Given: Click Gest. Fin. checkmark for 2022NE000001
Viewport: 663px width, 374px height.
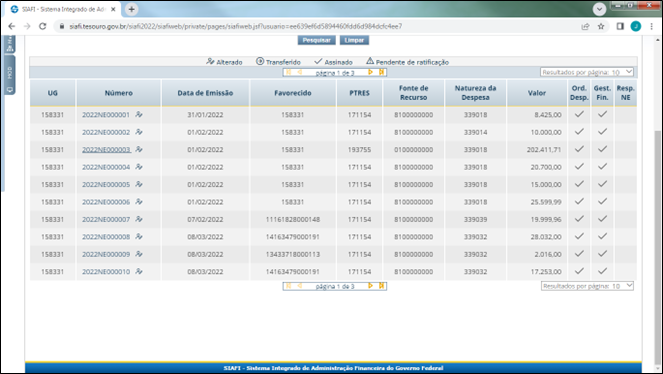Looking at the screenshot, I should [x=602, y=114].
